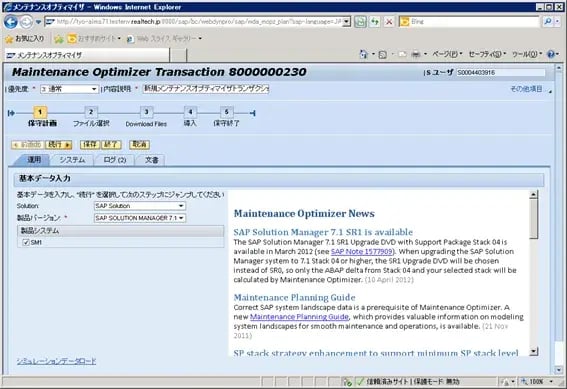Select the メンテナンスオプティマイザ browser tab
The width and height of the screenshot is (567, 389).
point(87,55)
